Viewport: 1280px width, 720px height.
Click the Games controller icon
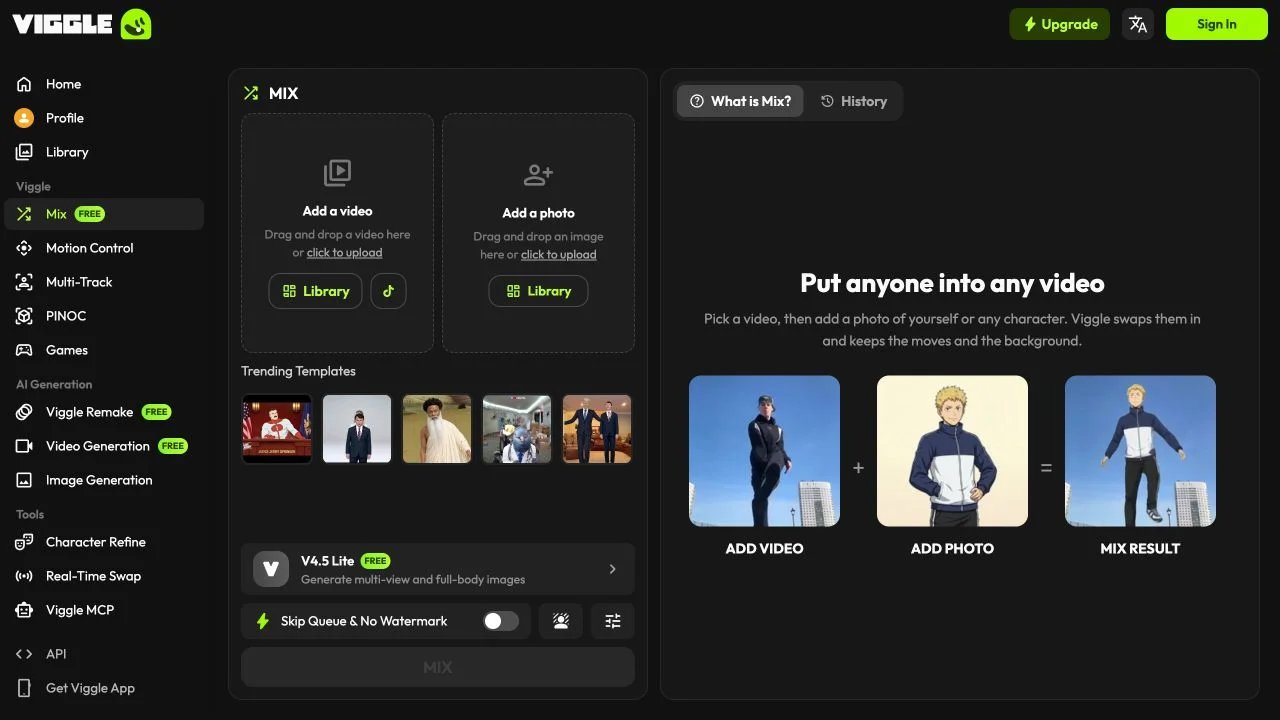click(x=24, y=350)
